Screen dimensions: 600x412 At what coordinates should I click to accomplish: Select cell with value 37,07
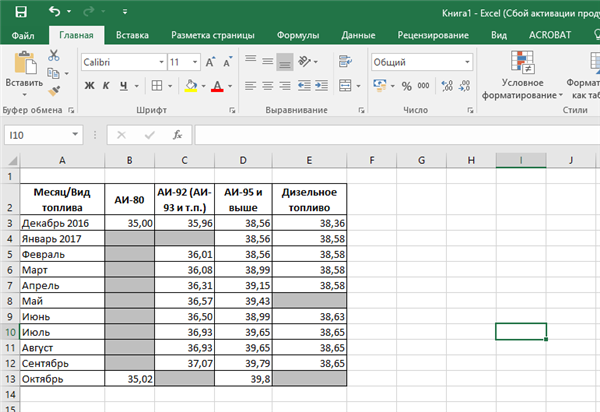184,363
